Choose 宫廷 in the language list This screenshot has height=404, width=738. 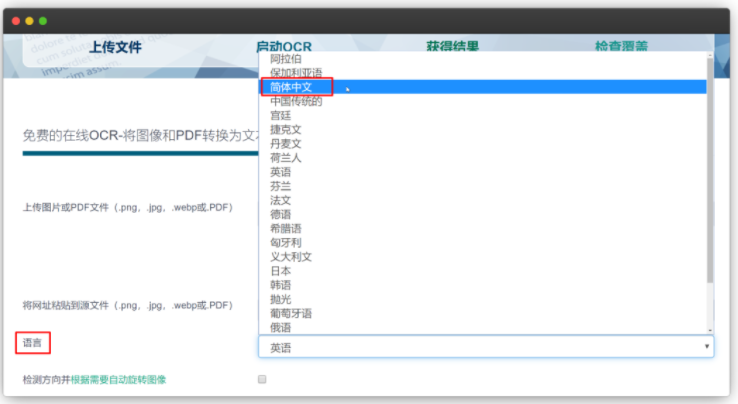tap(483, 115)
